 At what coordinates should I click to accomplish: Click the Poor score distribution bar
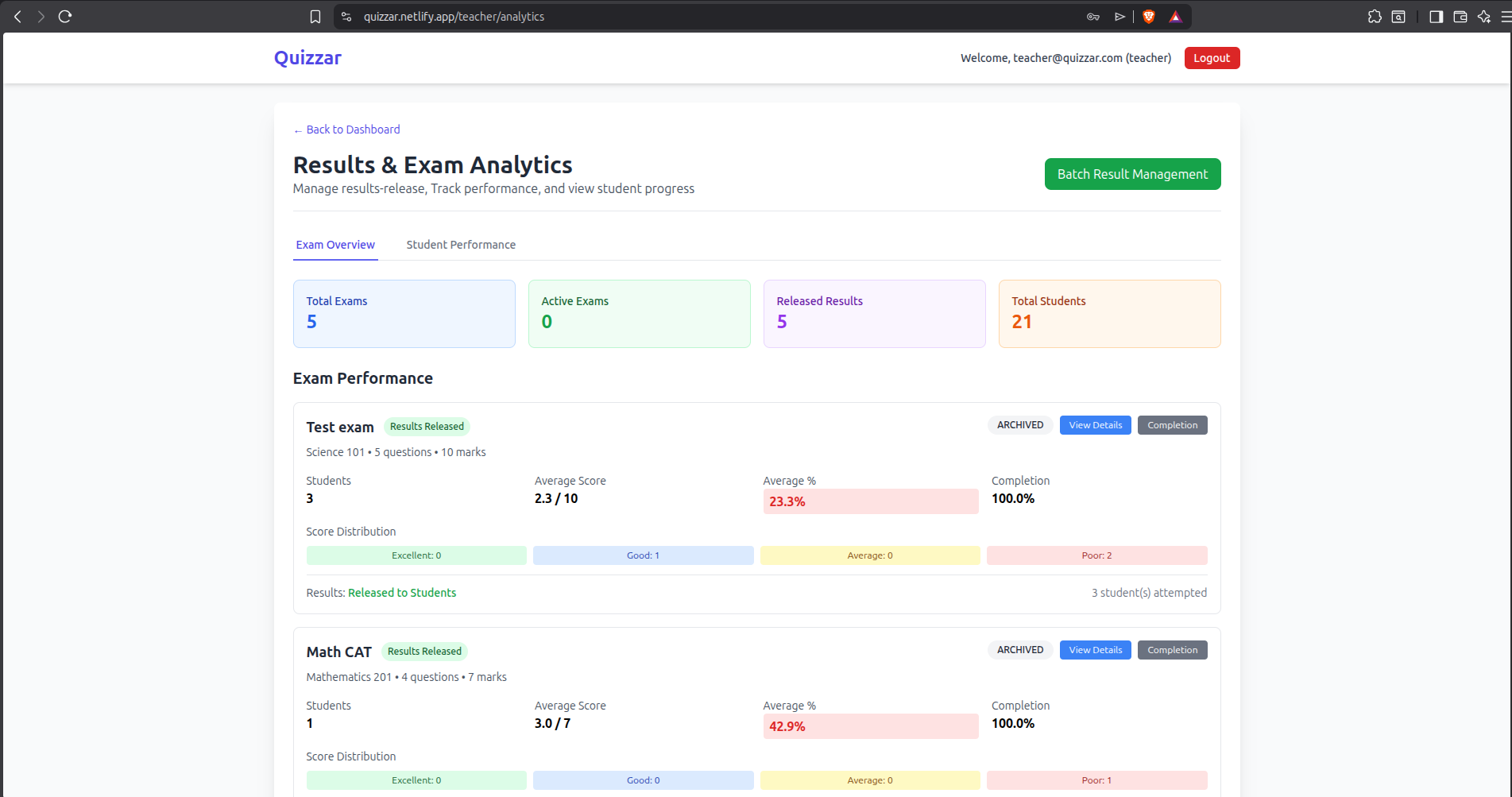[1096, 555]
